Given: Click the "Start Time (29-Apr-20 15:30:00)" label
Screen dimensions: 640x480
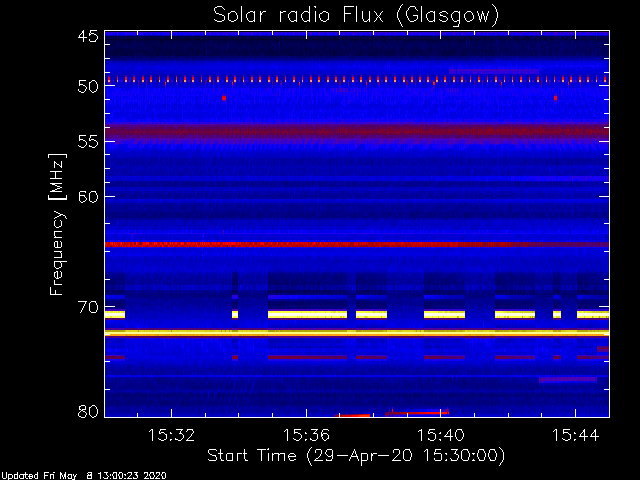Looking at the screenshot, I should pos(356,455).
